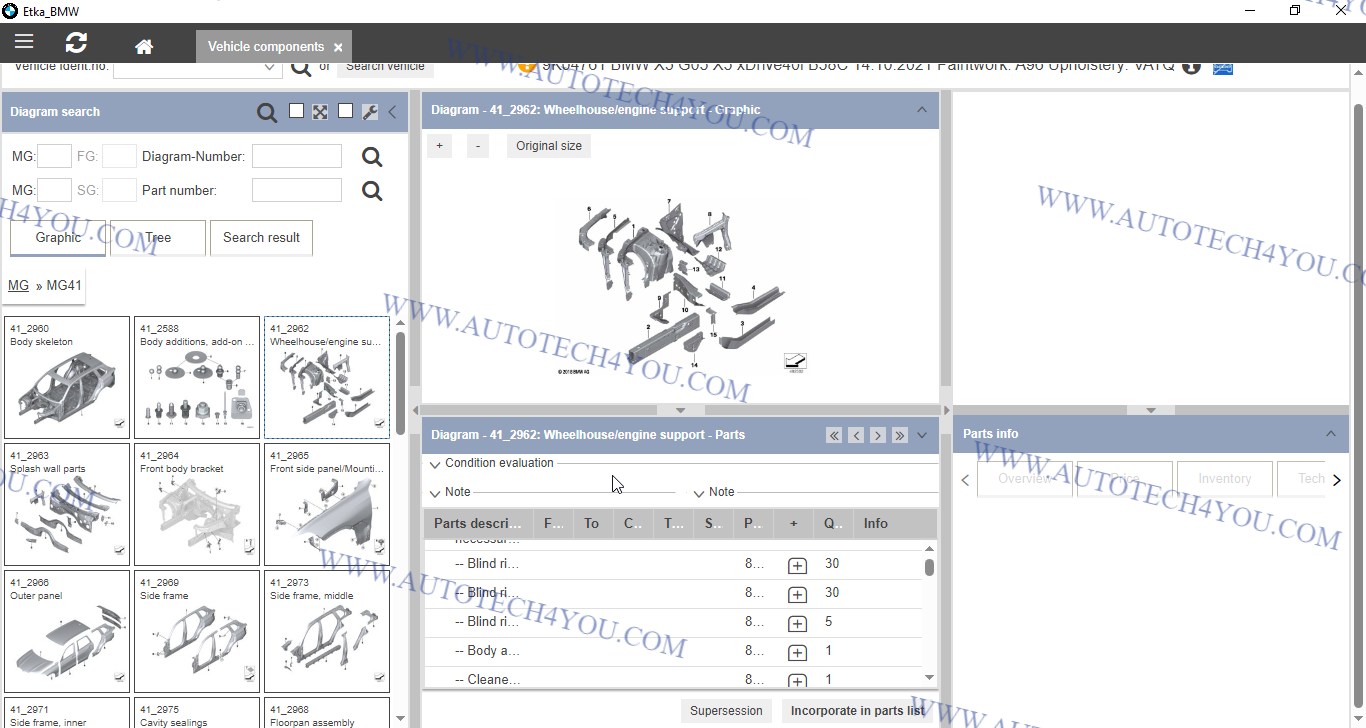Add the first Blind rivet row with plus icon
Screen dimensions: 1366x728
797,566
